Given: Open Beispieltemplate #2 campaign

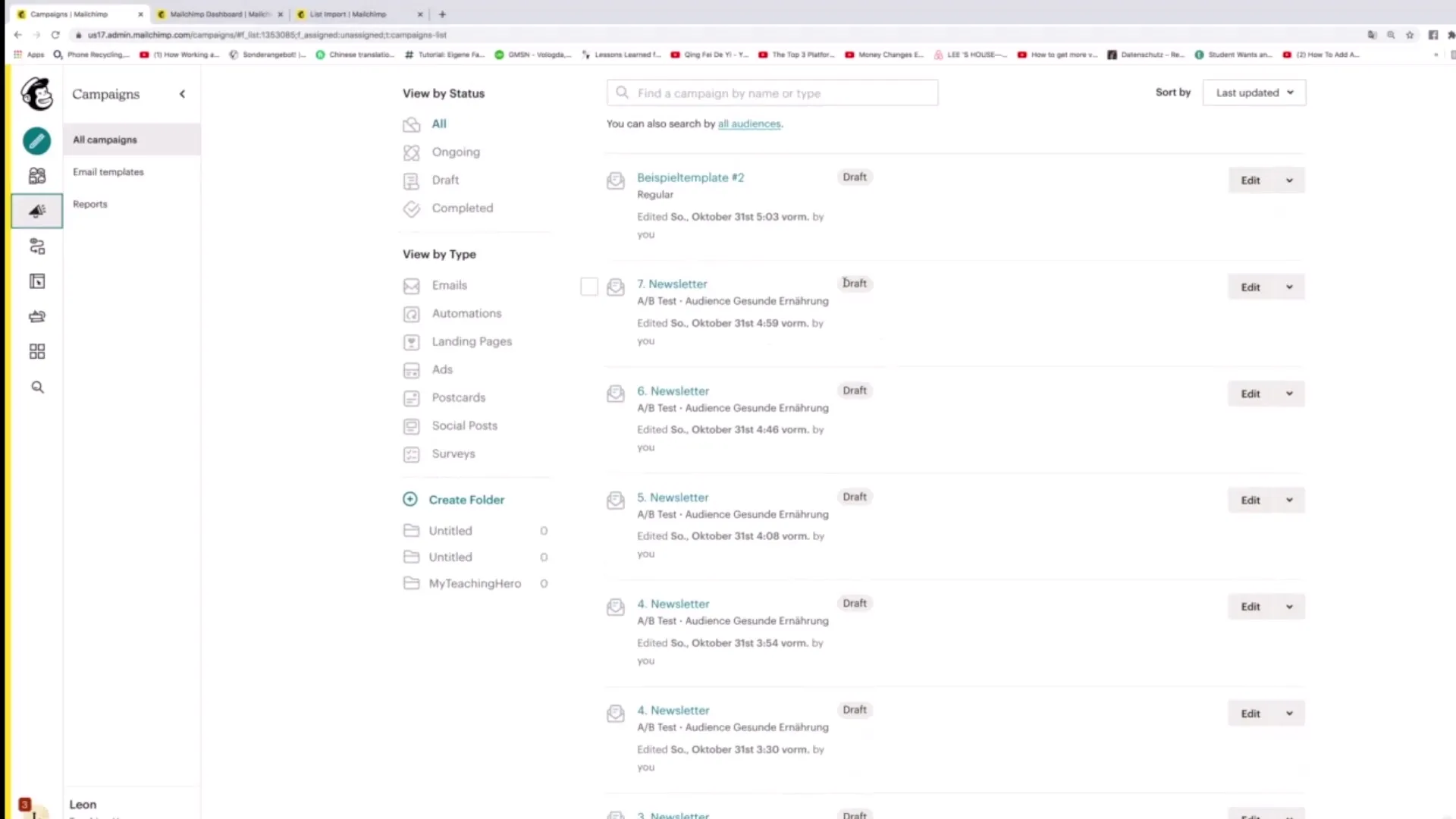Looking at the screenshot, I should (x=690, y=177).
